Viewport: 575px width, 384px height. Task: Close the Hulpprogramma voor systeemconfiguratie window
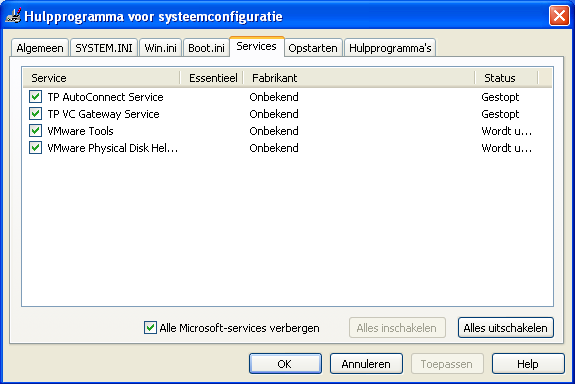[559, 16]
